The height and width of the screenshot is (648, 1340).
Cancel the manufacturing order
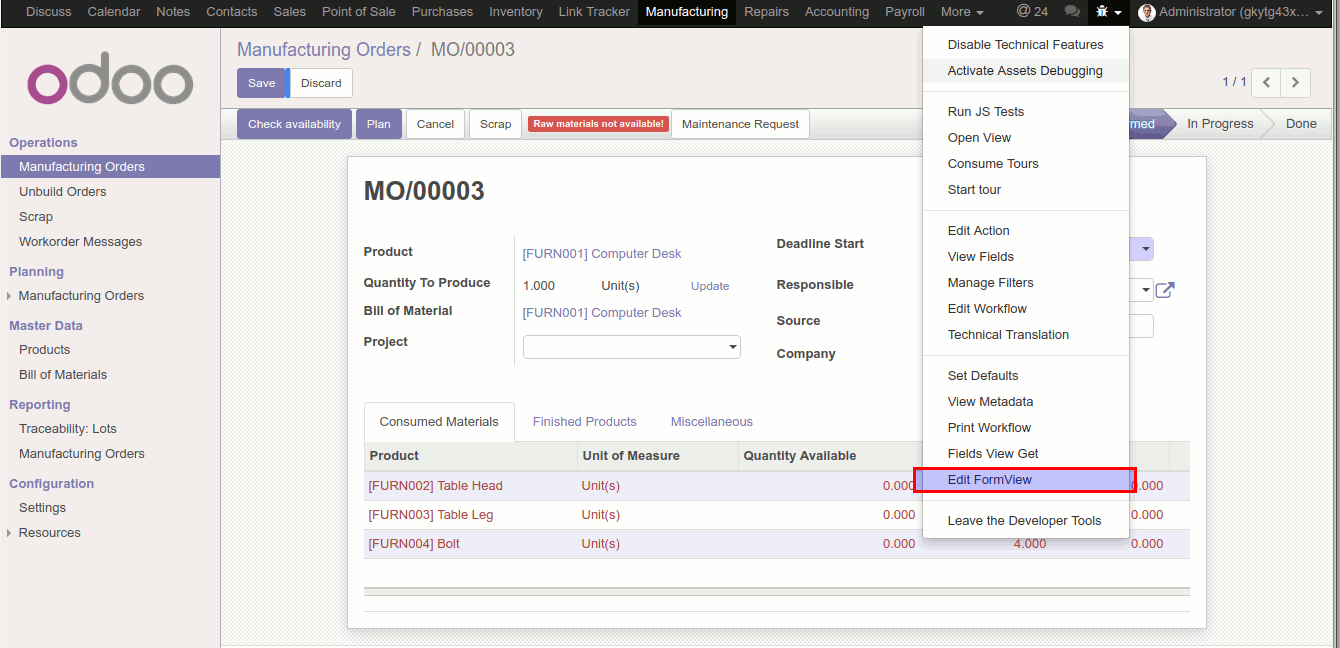[x=435, y=124]
